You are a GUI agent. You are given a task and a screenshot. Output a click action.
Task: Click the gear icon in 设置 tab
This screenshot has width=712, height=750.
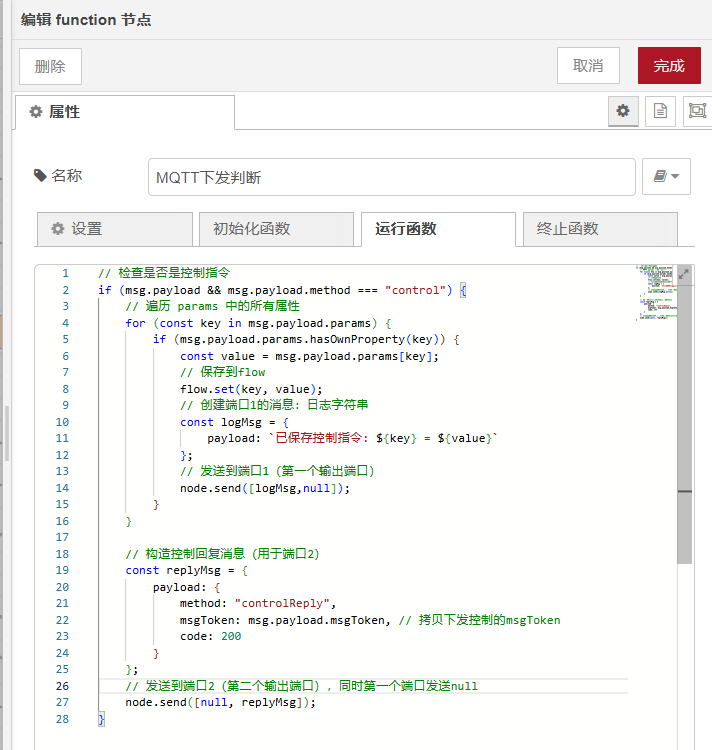pos(58,229)
